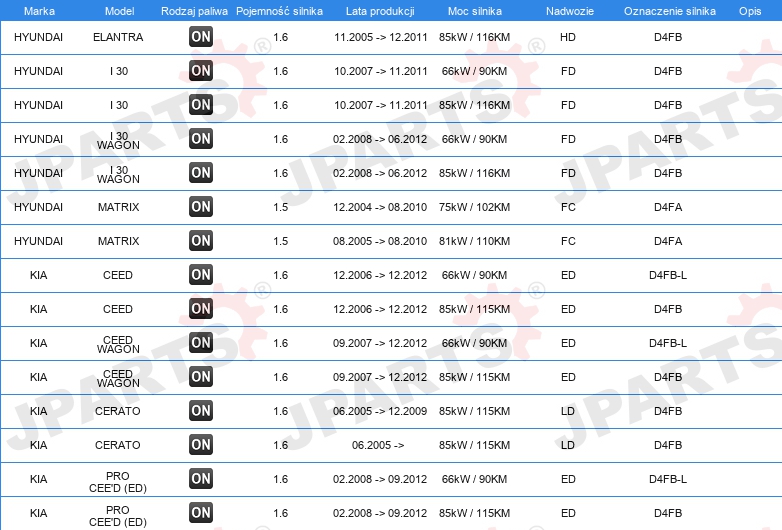
Task: Select PRO CEE'D (ED) model in the 85kW row
Action: (x=118, y=516)
